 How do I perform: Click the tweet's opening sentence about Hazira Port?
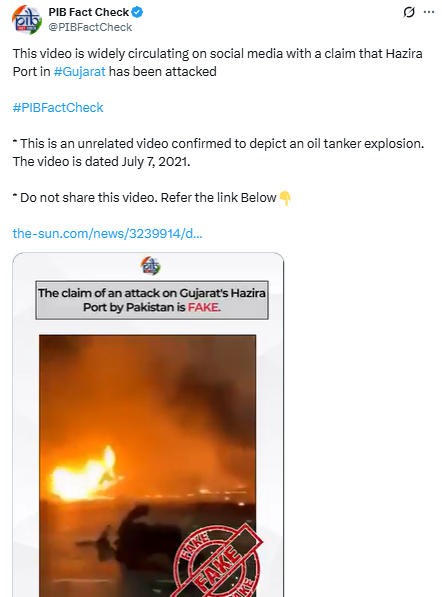pyautogui.click(x=217, y=62)
